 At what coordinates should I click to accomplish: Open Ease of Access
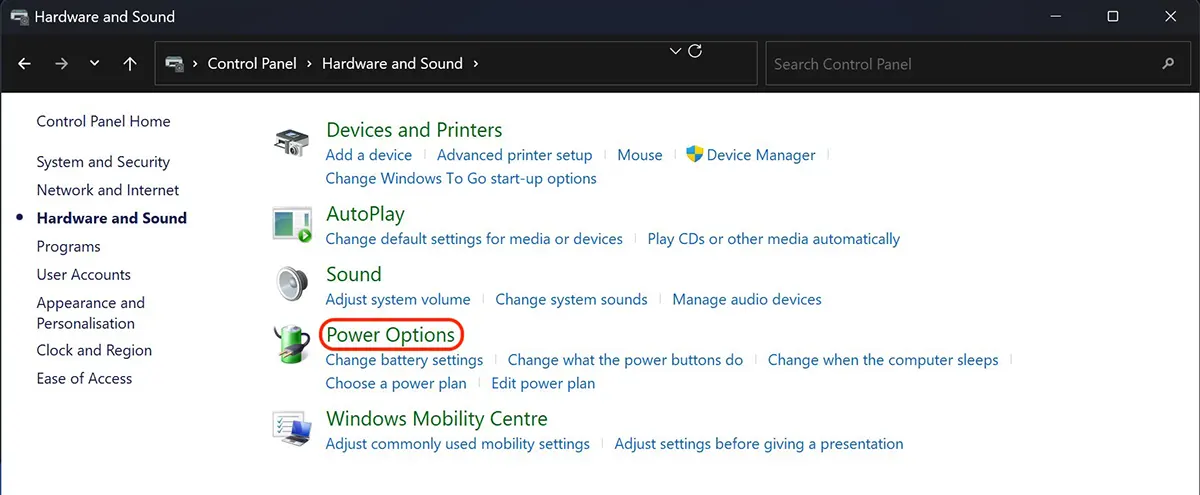point(84,378)
